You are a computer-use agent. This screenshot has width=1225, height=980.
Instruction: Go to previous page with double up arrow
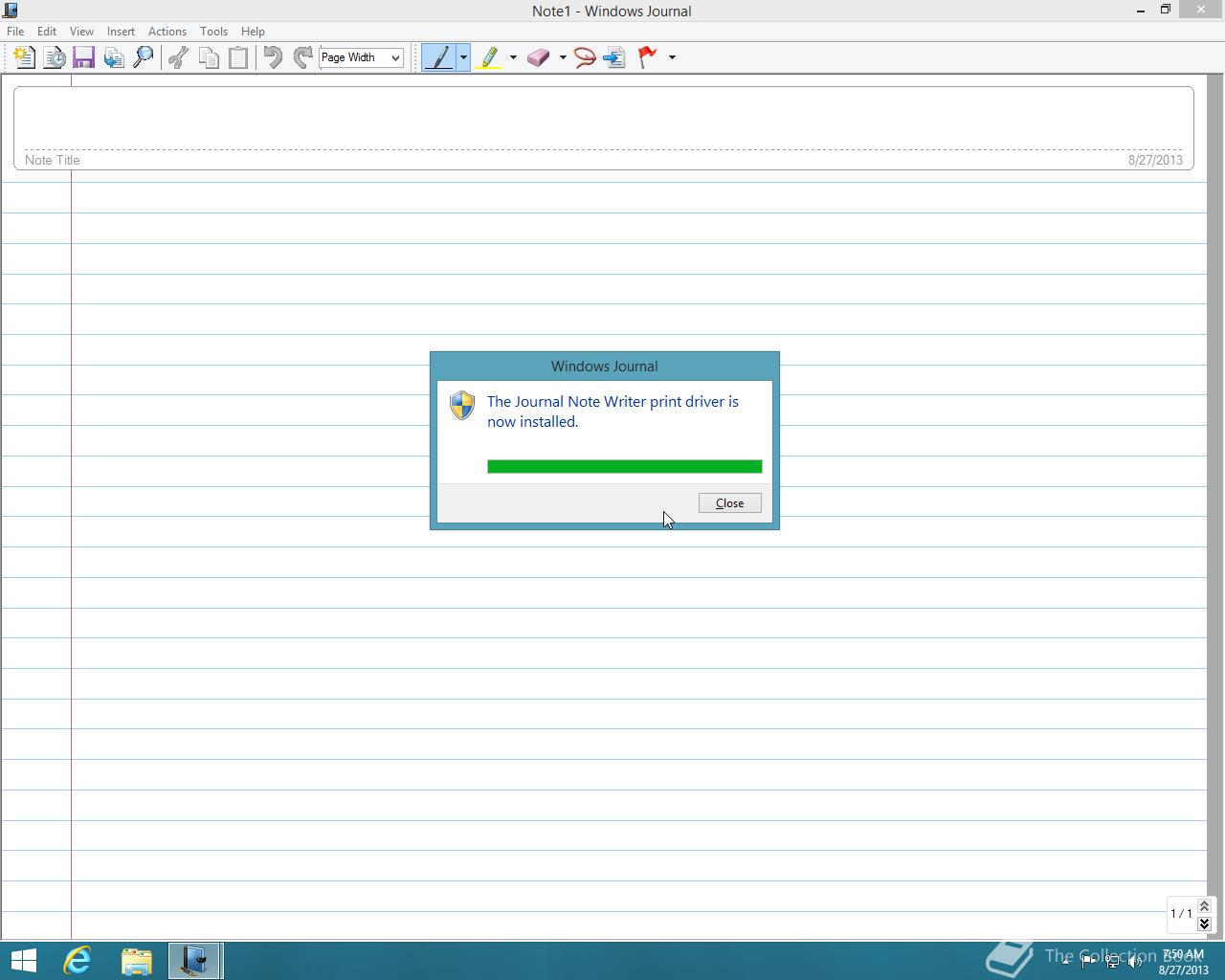coord(1204,905)
